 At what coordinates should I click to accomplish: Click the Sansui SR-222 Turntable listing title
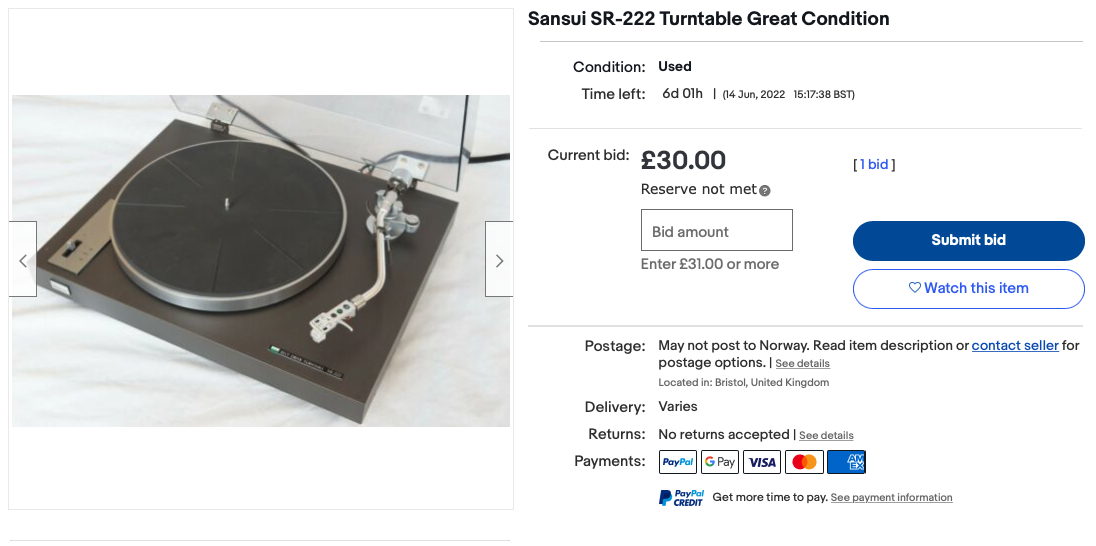coord(708,19)
